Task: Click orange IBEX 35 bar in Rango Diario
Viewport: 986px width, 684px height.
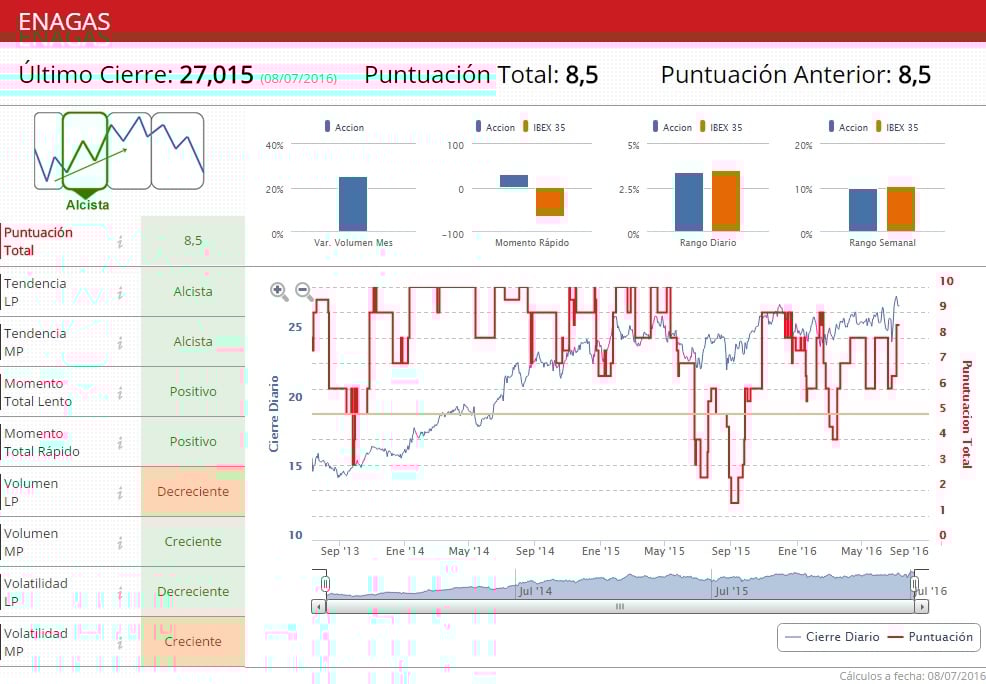Action: (726, 201)
